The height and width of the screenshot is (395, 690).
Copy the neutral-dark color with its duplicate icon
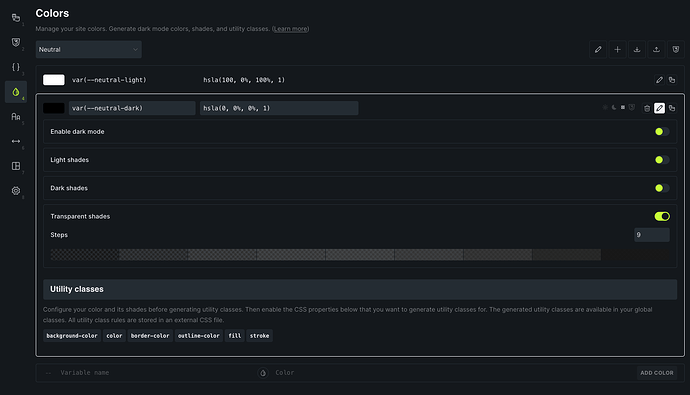[x=672, y=108]
